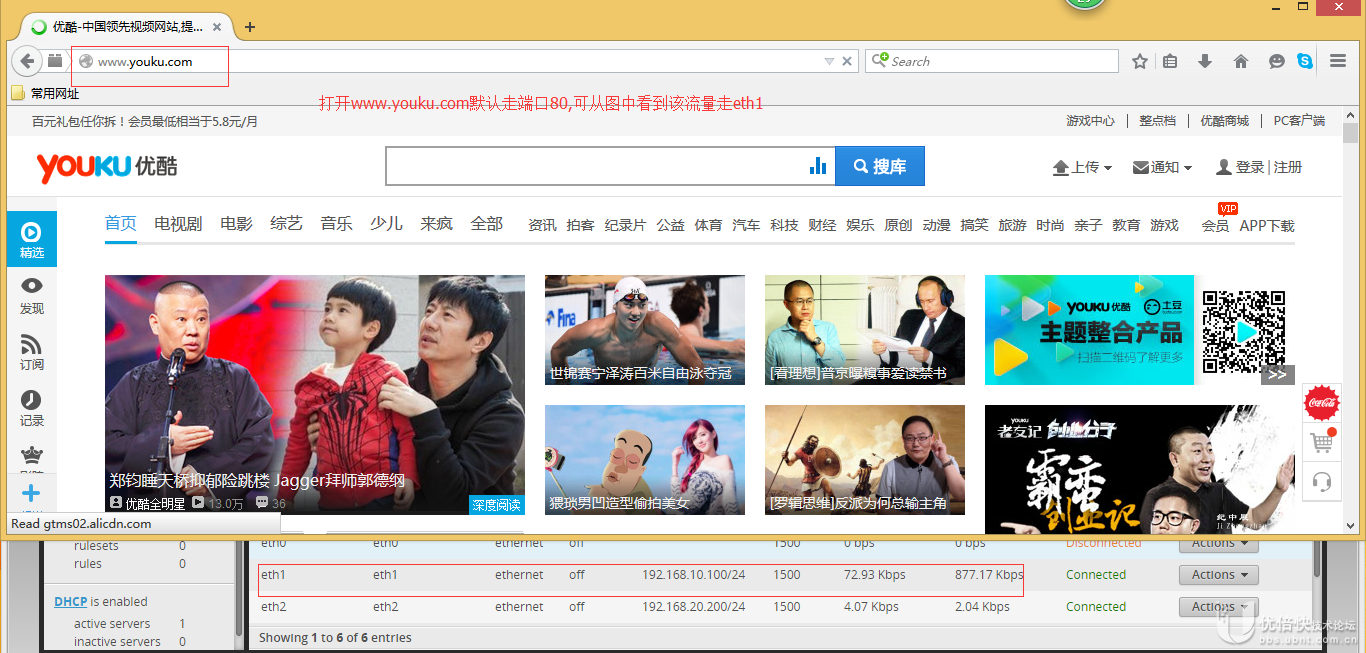
Task: Open the 普京 video thumbnail
Action: click(x=865, y=330)
